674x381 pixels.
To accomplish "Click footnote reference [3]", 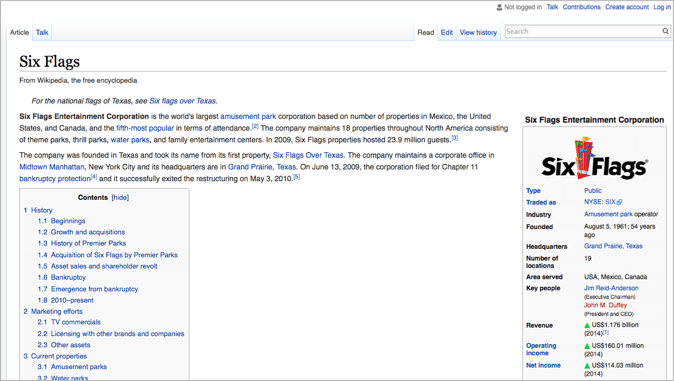I will coord(454,138).
